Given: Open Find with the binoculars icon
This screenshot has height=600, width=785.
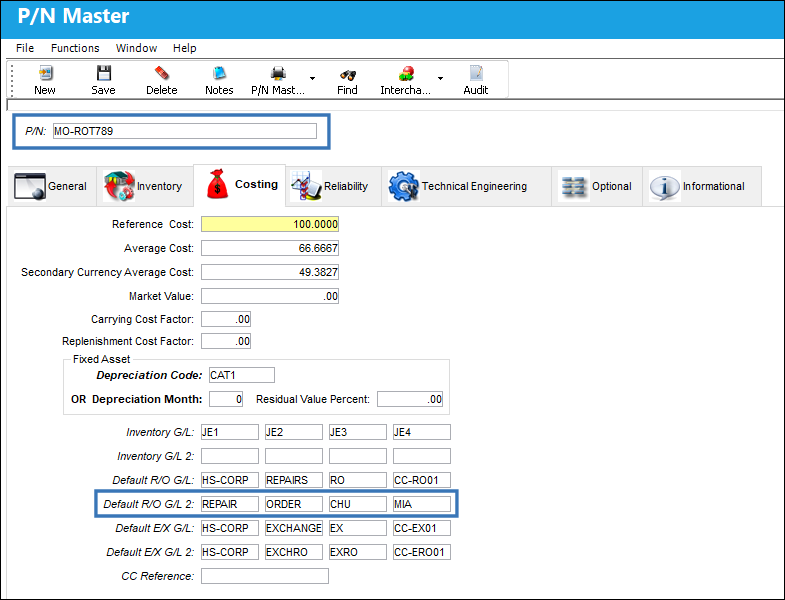Looking at the screenshot, I should (x=347, y=75).
